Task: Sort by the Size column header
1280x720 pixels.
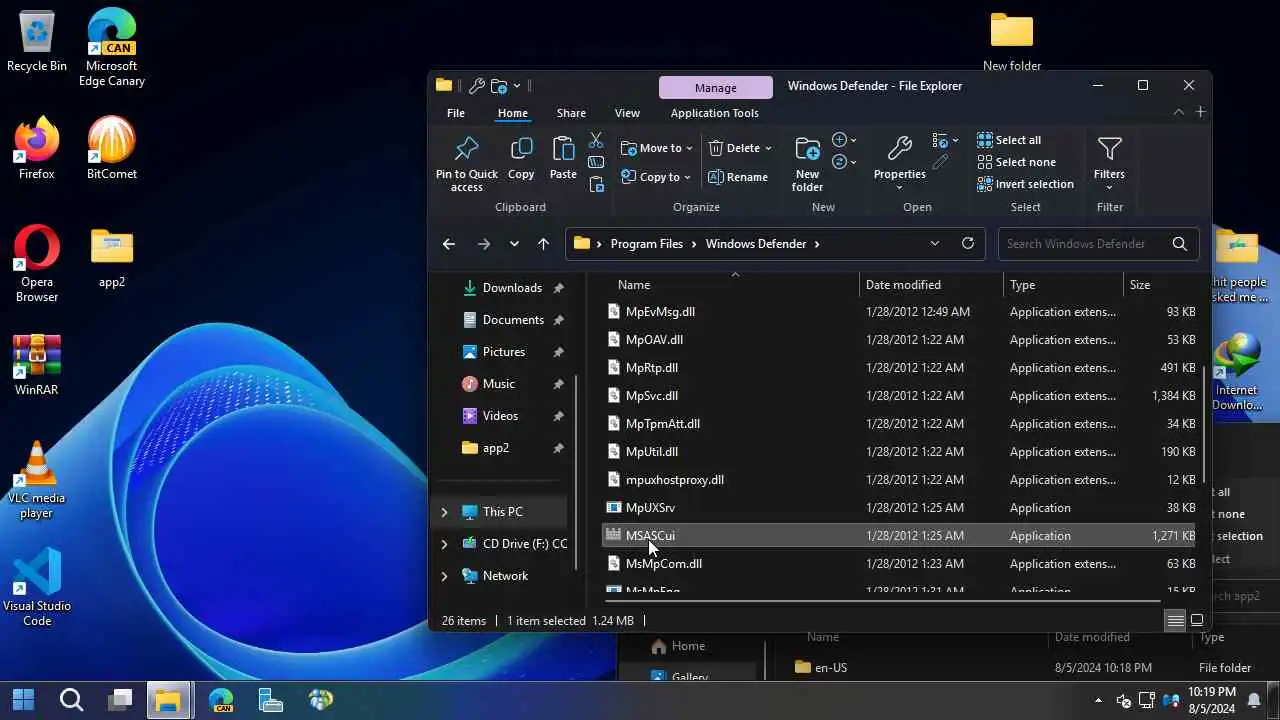Action: (x=1162, y=285)
